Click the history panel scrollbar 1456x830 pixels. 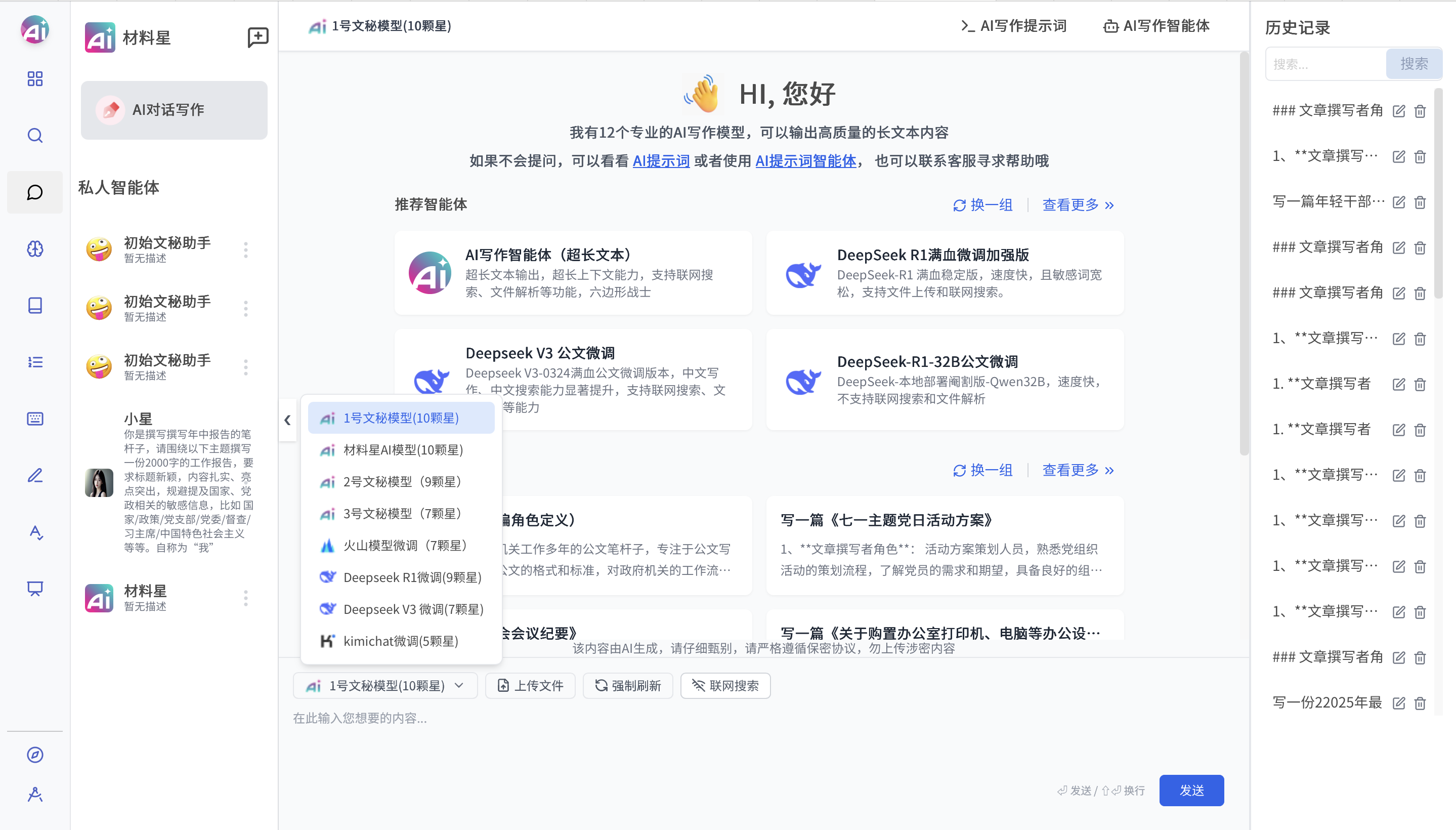pos(1438,194)
